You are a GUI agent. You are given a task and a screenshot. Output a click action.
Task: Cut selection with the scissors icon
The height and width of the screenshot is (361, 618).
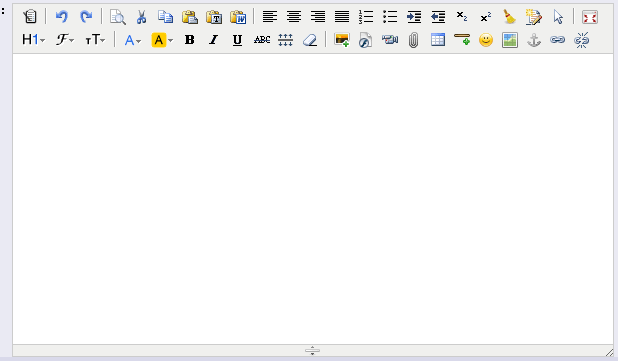pos(141,17)
